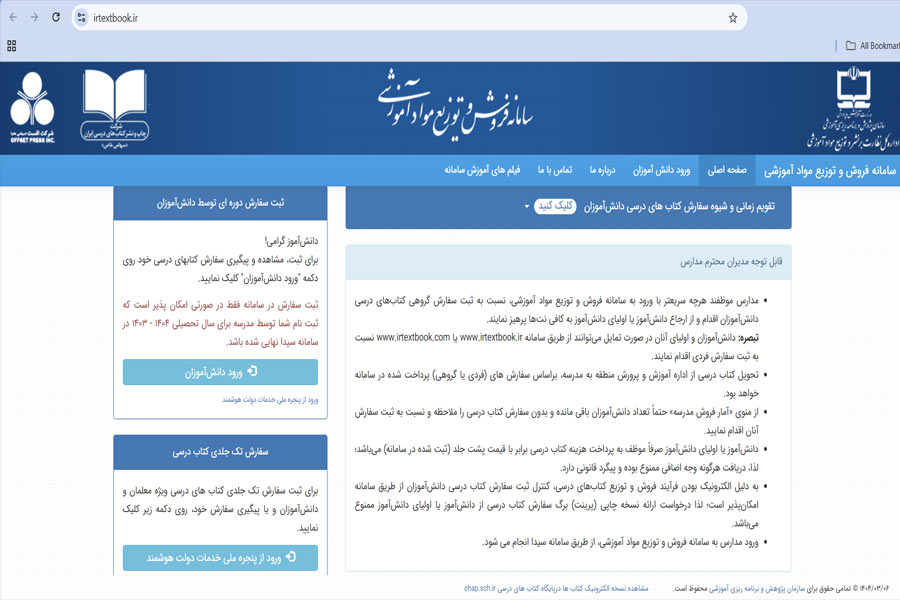Image resolution: width=900 pixels, height=600 pixels.
Task: Click the "ثبت سفارش دوره ای توسط دانش‌آموزان" box header
Action: (220, 203)
